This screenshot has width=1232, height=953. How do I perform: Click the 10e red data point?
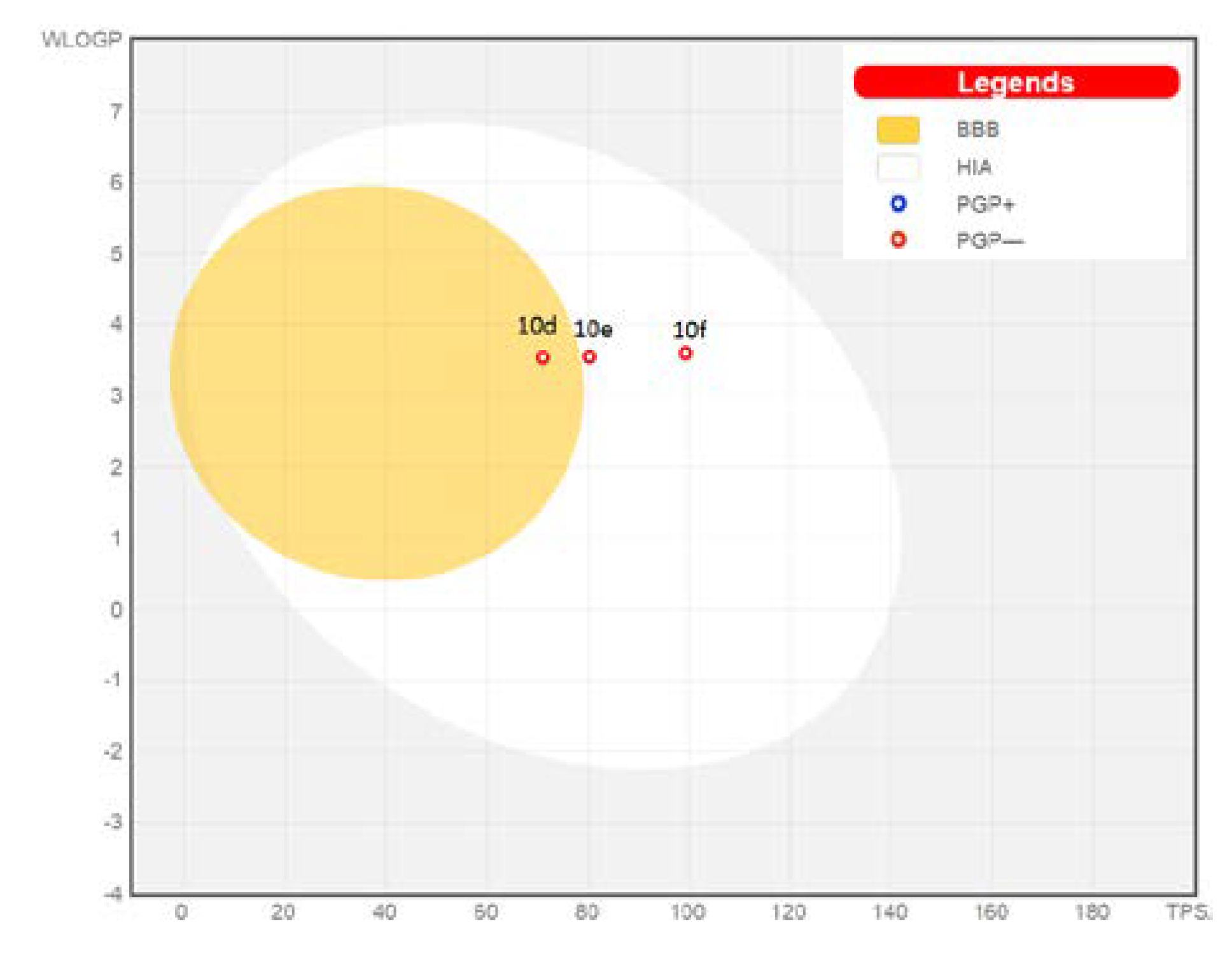589,357
